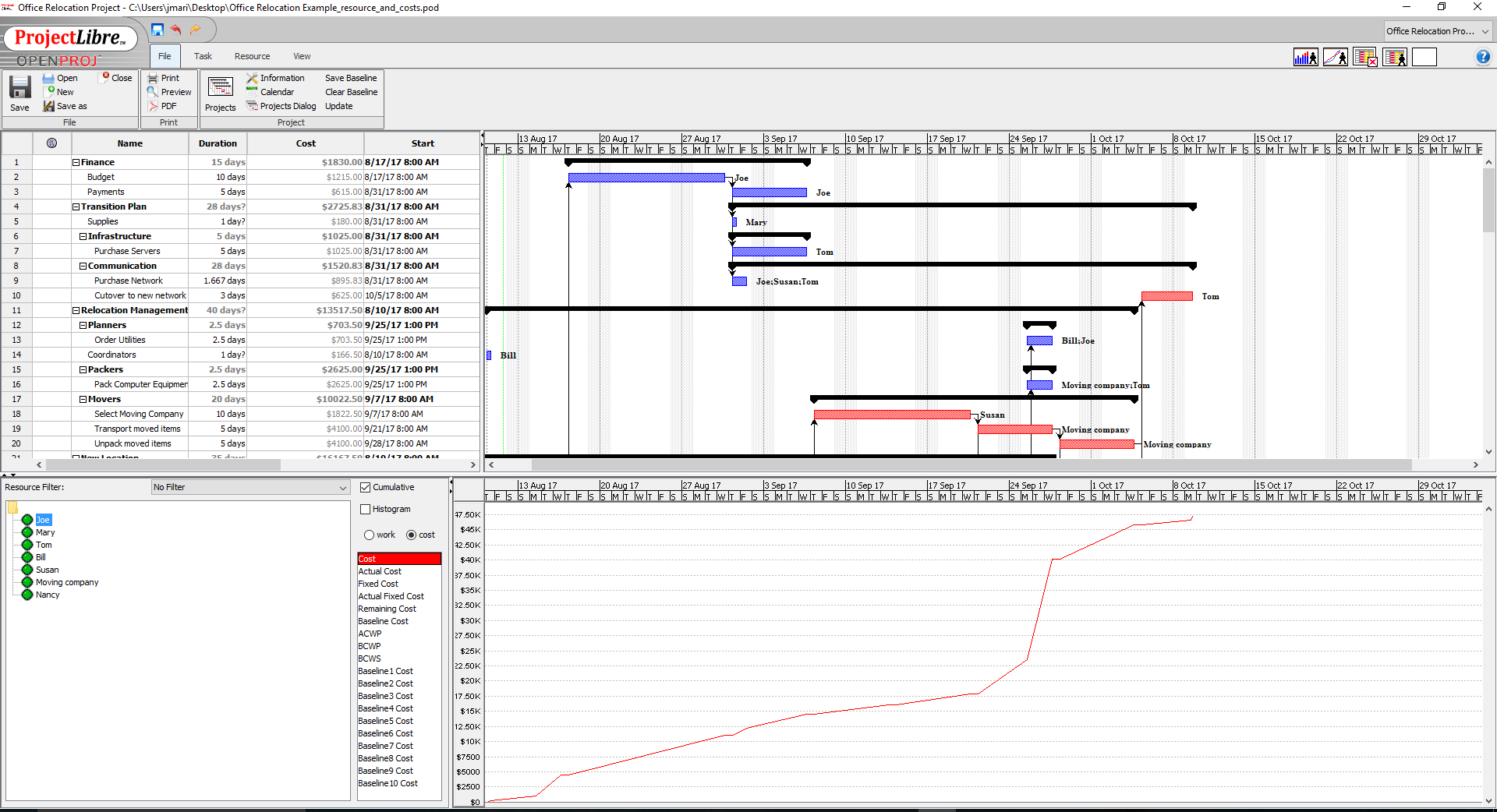
Task: Switch to the Task ribbon tab
Action: coord(203,56)
